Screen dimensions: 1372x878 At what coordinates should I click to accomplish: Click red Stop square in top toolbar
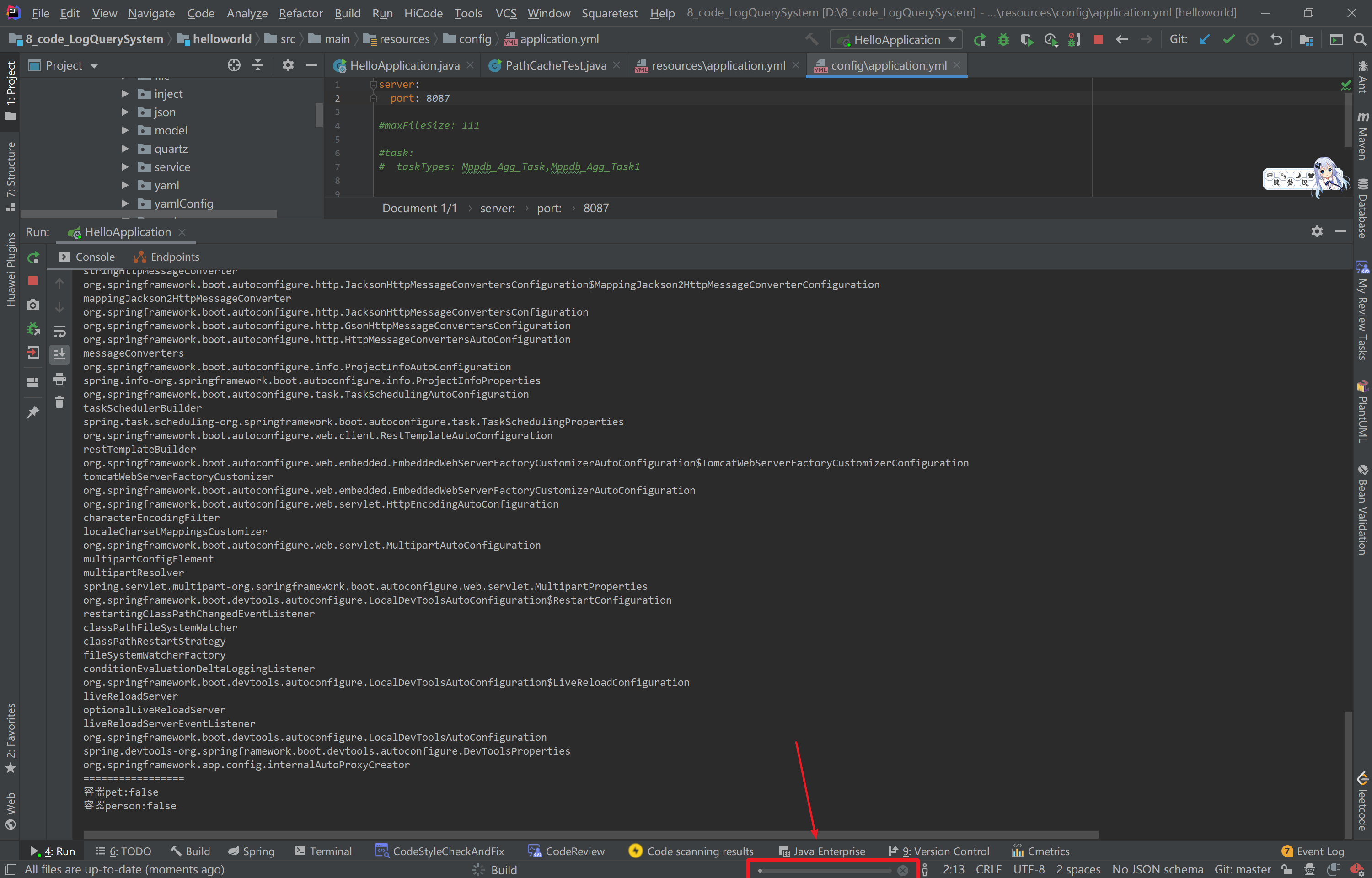coord(1099,39)
